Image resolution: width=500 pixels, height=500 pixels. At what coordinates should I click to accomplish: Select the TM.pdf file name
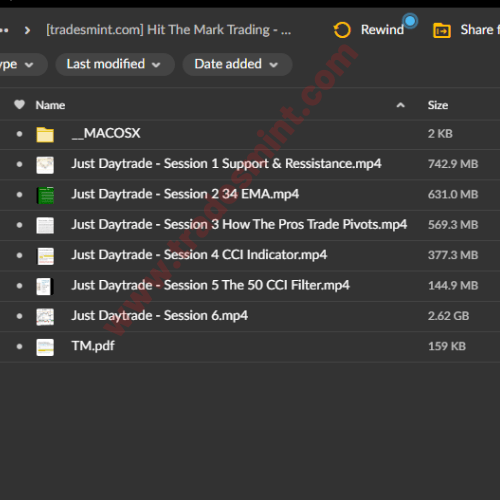click(93, 346)
